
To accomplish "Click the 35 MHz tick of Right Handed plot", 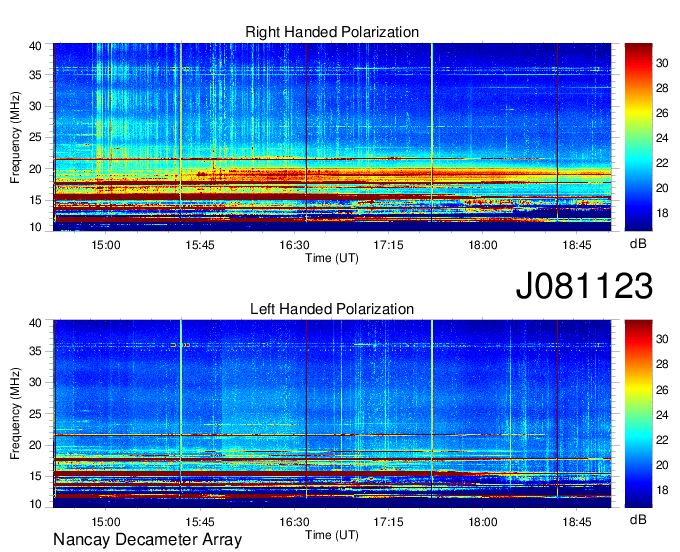I will click(35, 75).
